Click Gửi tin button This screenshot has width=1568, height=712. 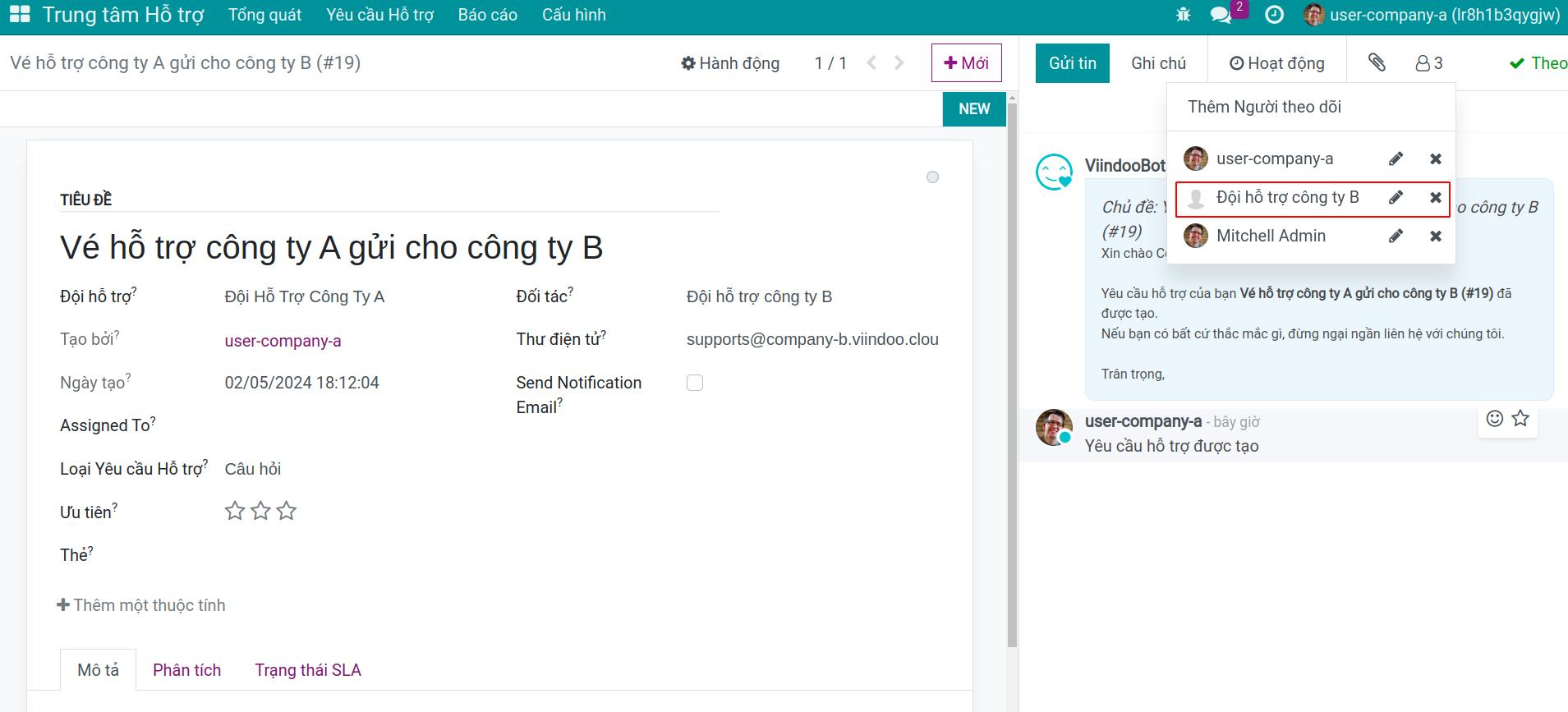(x=1073, y=63)
